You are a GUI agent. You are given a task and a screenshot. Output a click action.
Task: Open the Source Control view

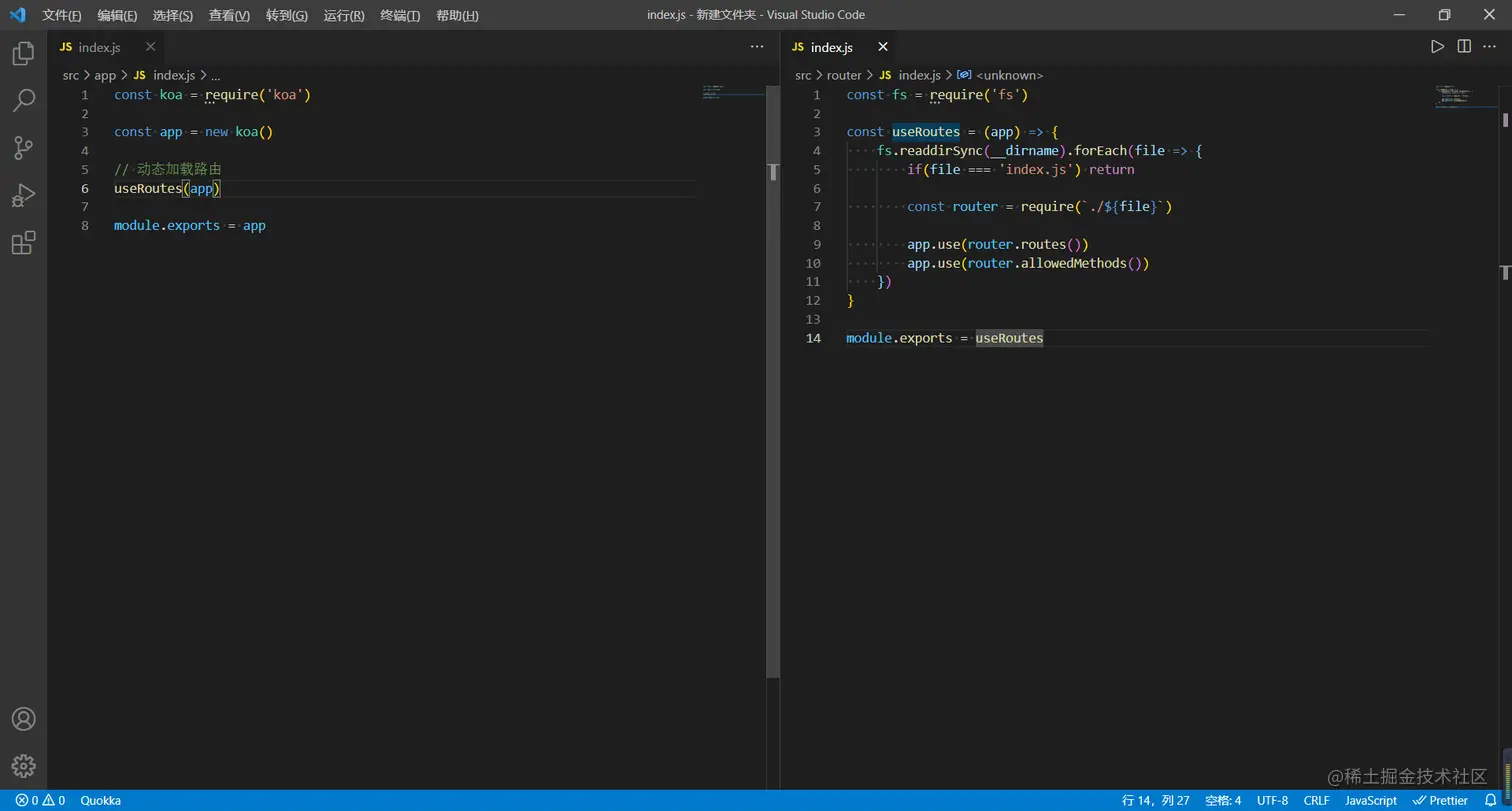[x=23, y=148]
